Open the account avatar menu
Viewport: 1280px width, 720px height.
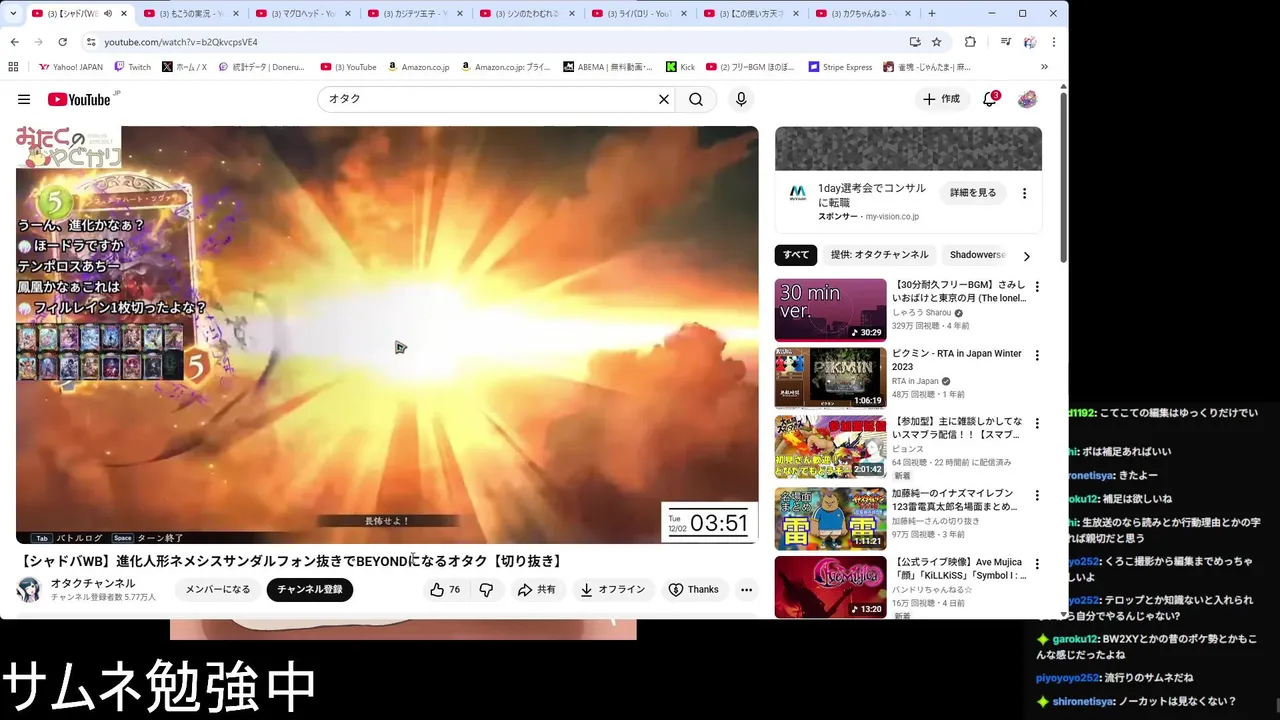(x=1027, y=99)
